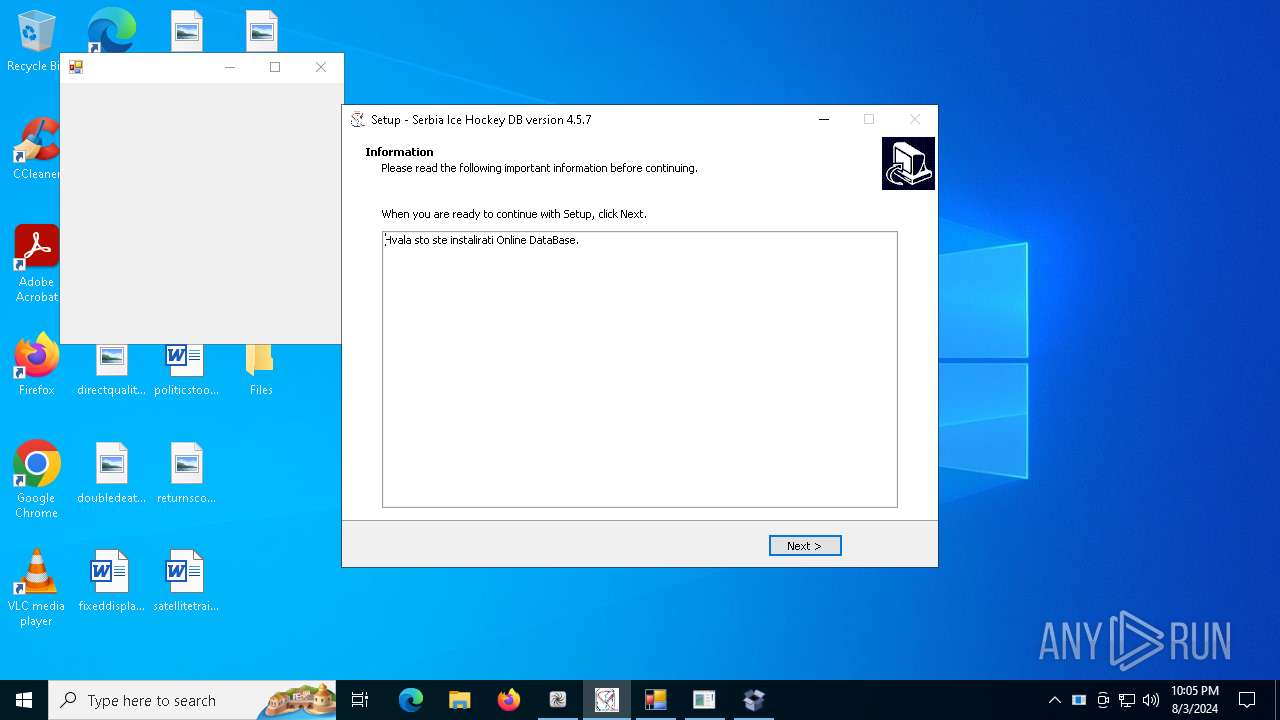This screenshot has width=1280, height=720.
Task: Show hidden system tray icons
Action: point(1054,700)
